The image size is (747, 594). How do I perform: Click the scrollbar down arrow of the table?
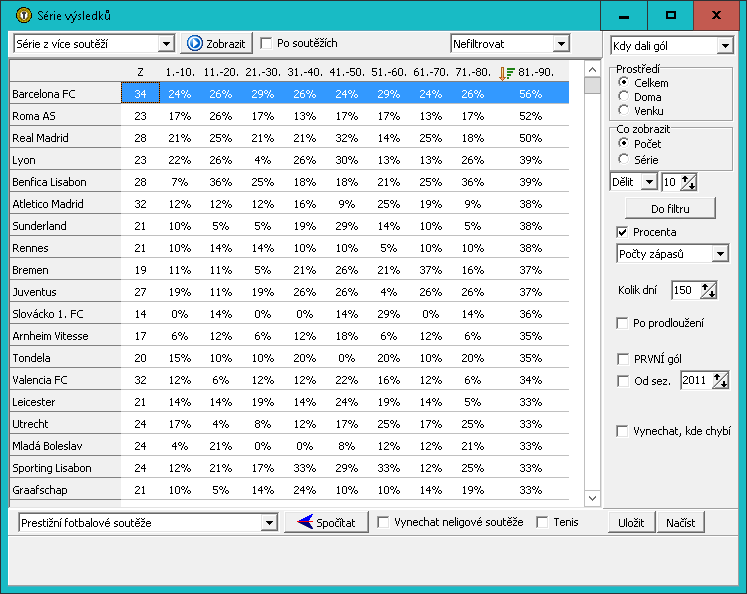[592, 498]
